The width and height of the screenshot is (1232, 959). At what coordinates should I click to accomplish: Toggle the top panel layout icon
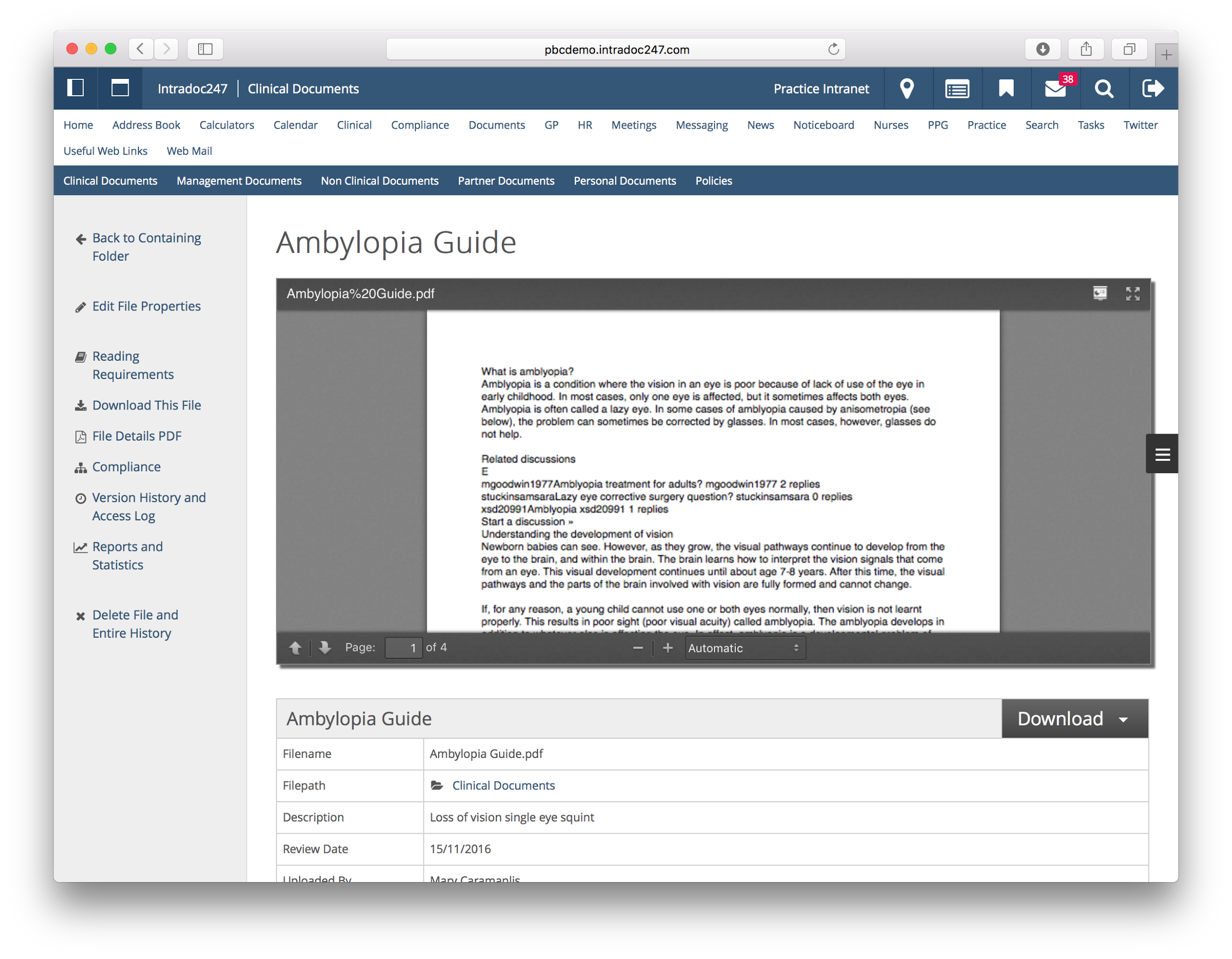[120, 88]
